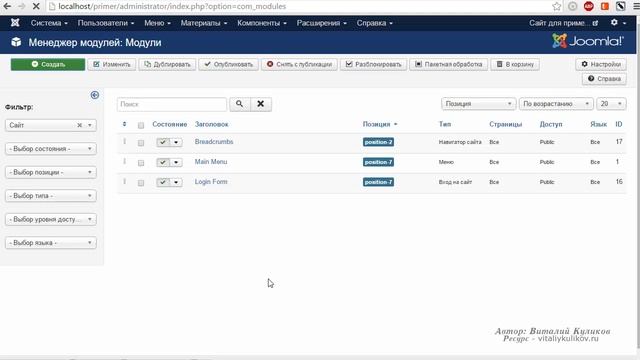
Task: Open the Позиция sort field dropdown
Action: tap(478, 104)
